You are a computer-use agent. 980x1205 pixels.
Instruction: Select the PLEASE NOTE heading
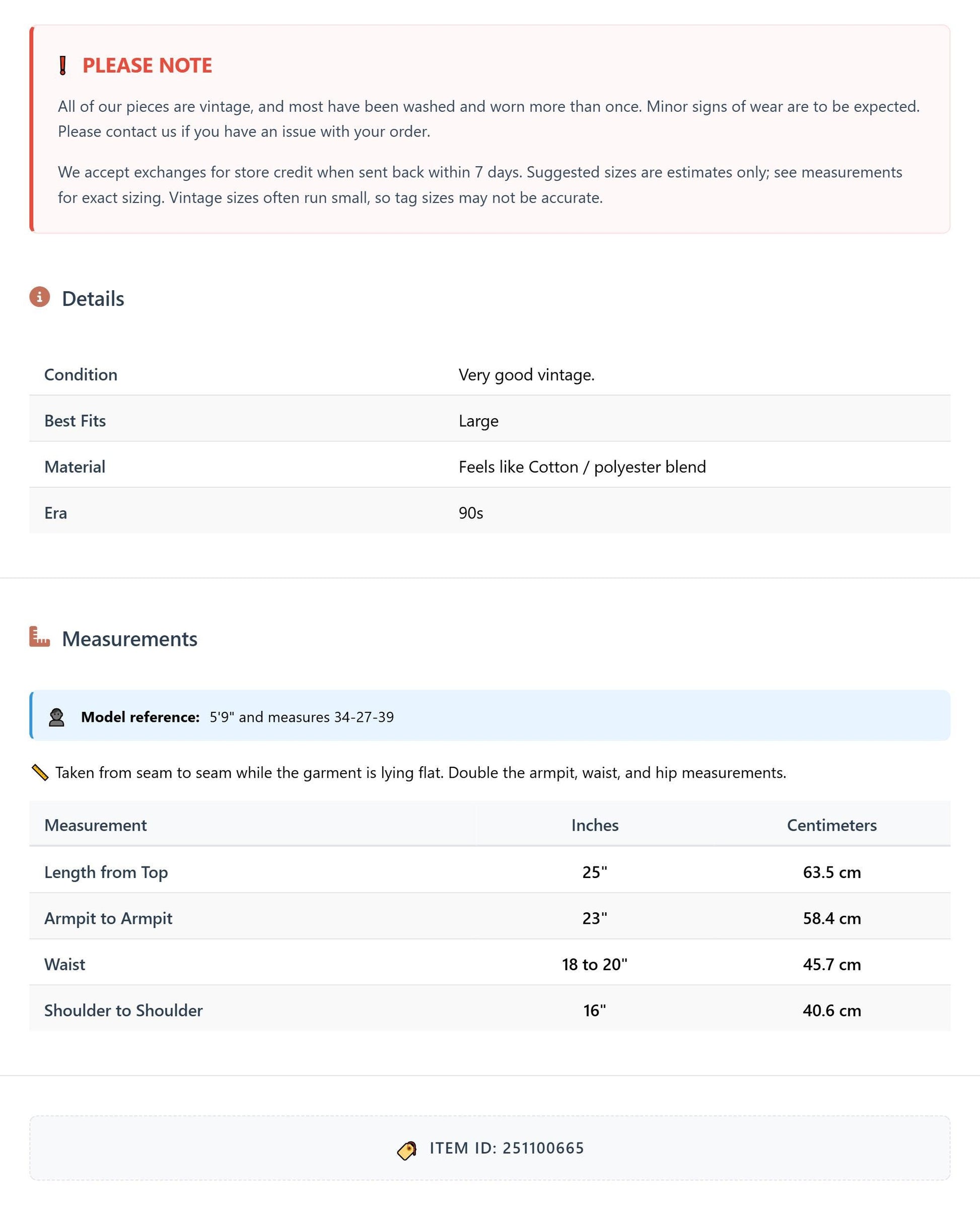(148, 65)
